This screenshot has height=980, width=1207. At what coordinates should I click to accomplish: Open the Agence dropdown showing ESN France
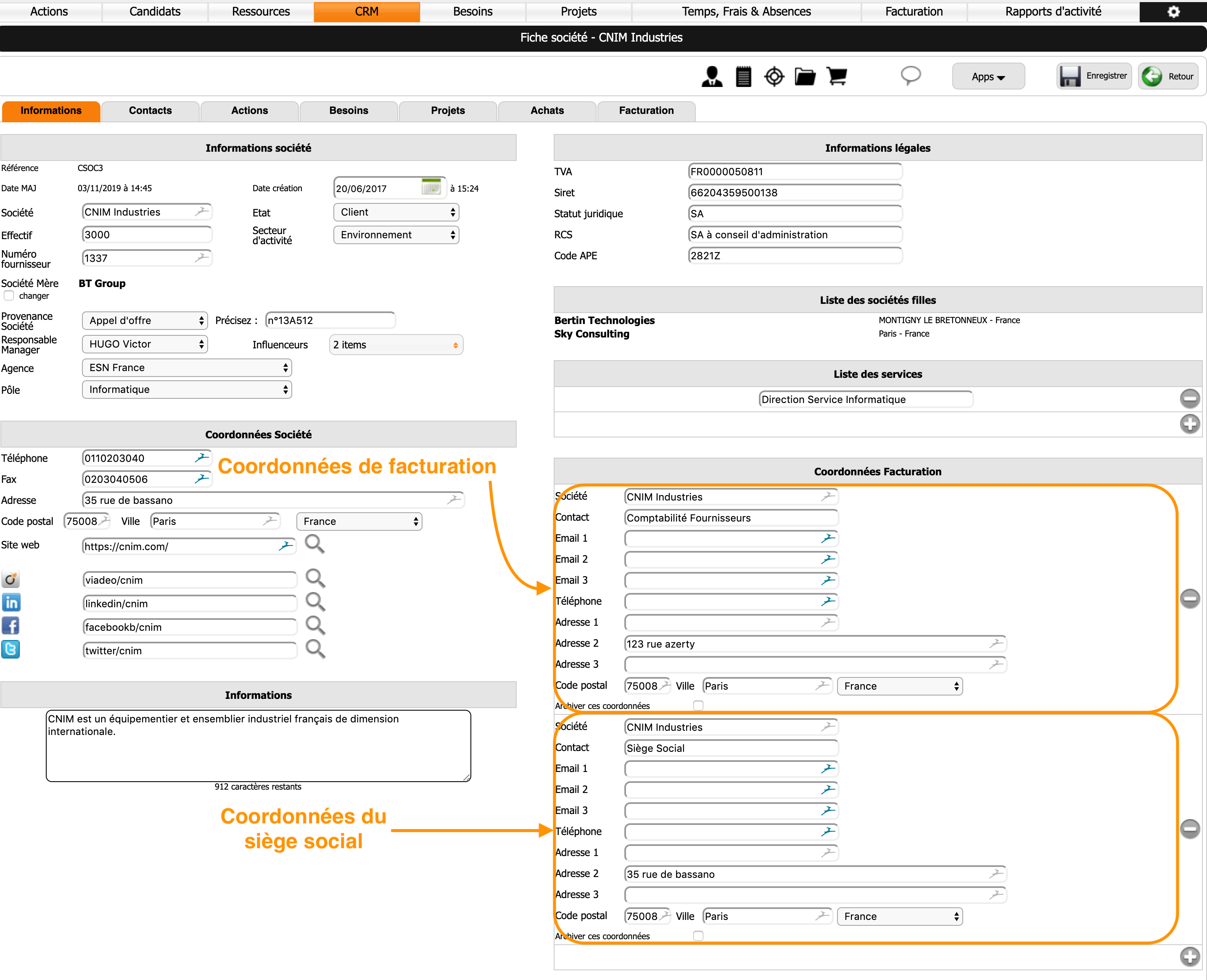[x=187, y=368]
